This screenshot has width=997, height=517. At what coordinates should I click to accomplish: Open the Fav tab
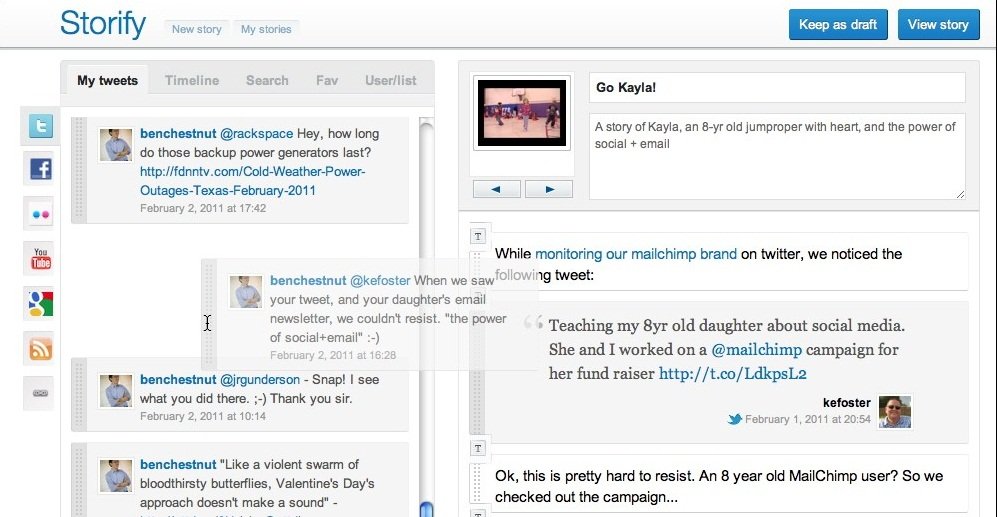coord(327,80)
